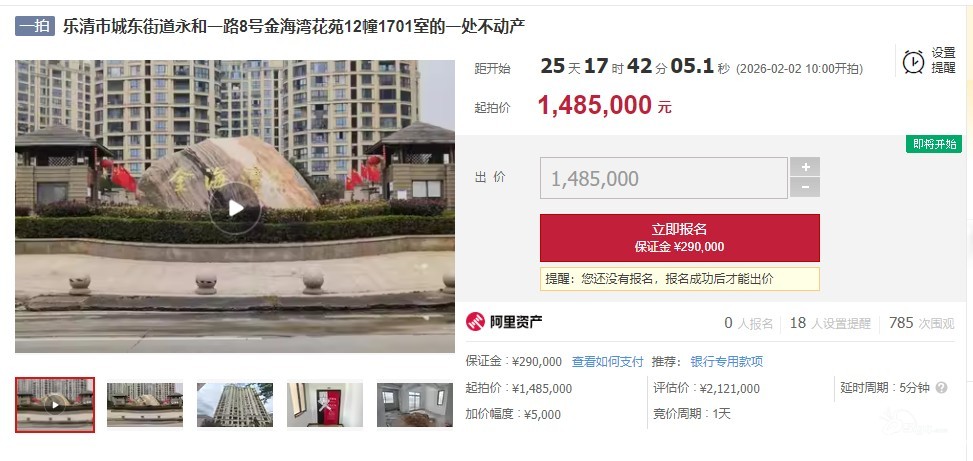
Task: Click the alarm clock reminder icon
Action: [913, 61]
